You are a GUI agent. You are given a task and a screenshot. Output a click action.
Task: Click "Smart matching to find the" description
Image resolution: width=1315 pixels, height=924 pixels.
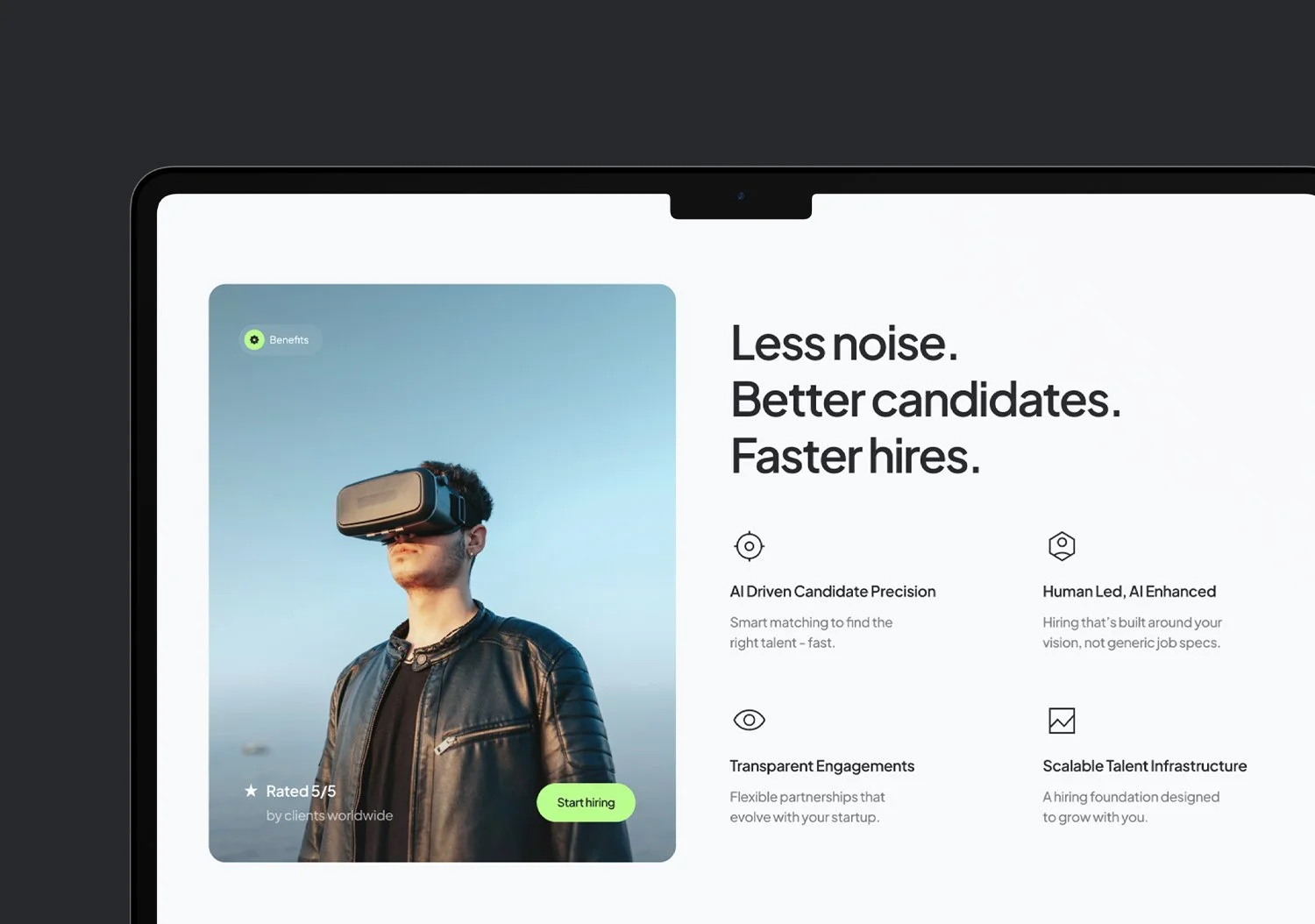[811, 622]
